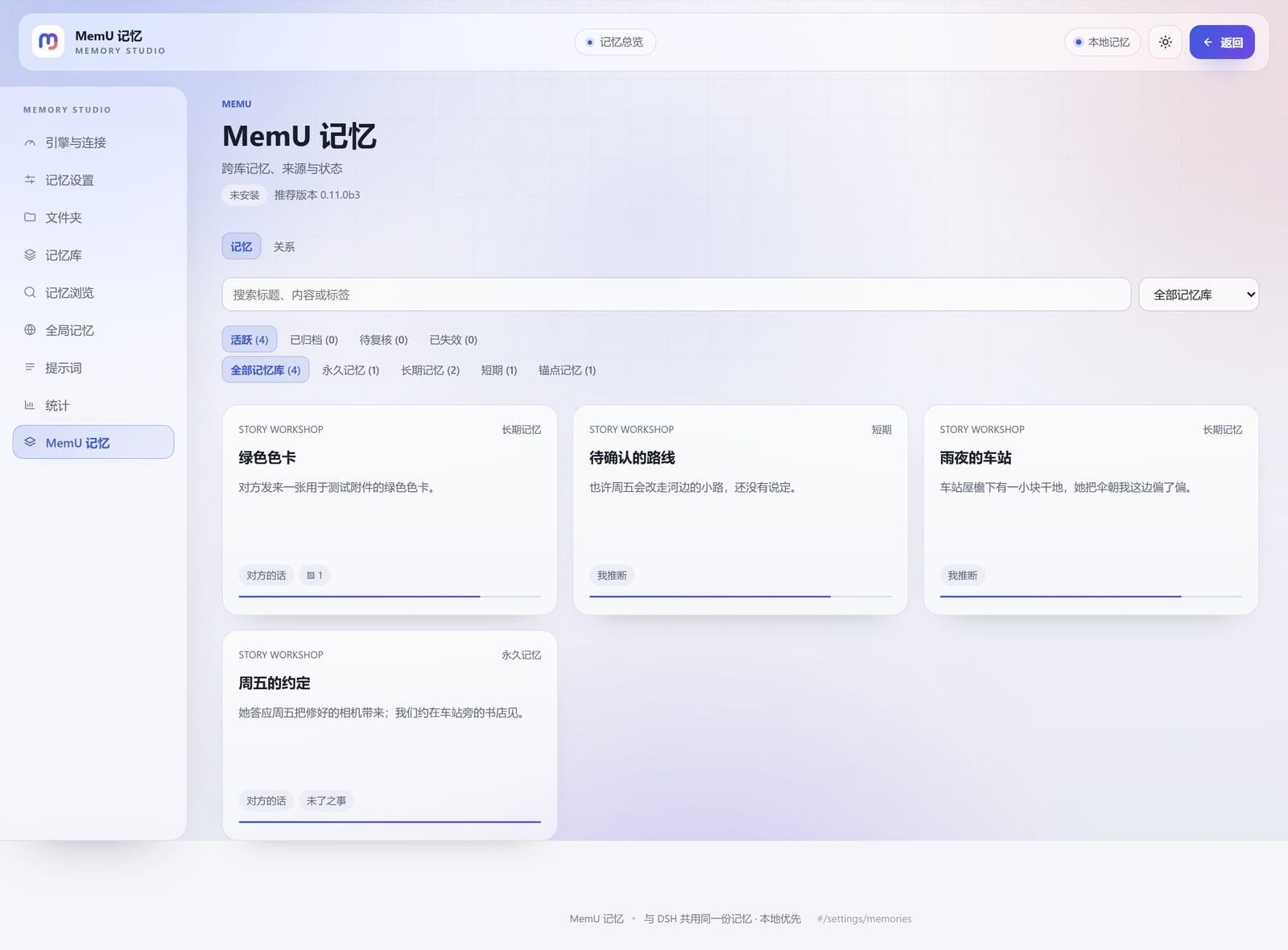Image resolution: width=1288 pixels, height=950 pixels.
Task: Filter by 全部记忆库 (4) chip
Action: (x=266, y=370)
